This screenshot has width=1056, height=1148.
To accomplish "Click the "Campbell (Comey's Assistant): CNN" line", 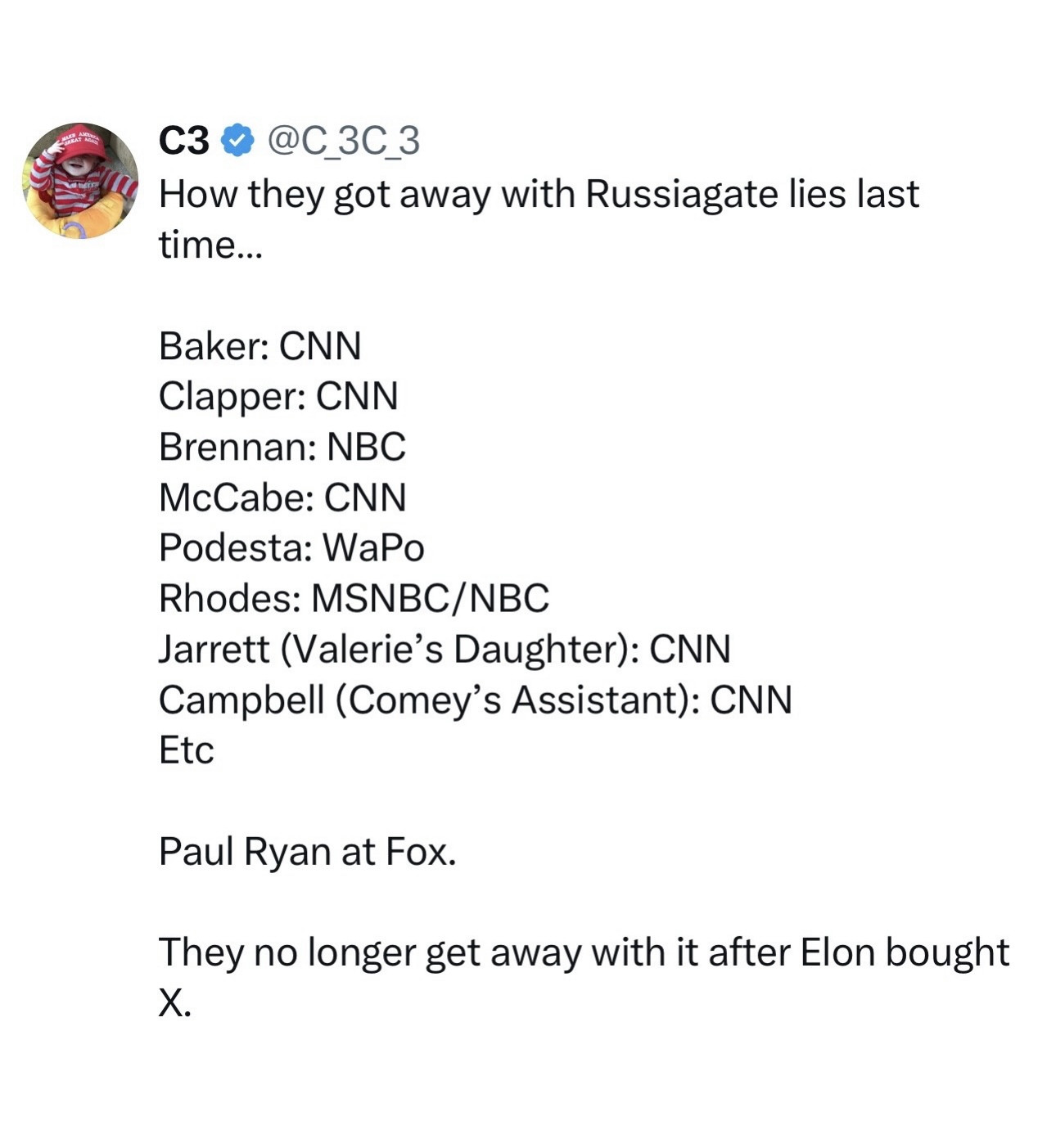I will tap(475, 700).
